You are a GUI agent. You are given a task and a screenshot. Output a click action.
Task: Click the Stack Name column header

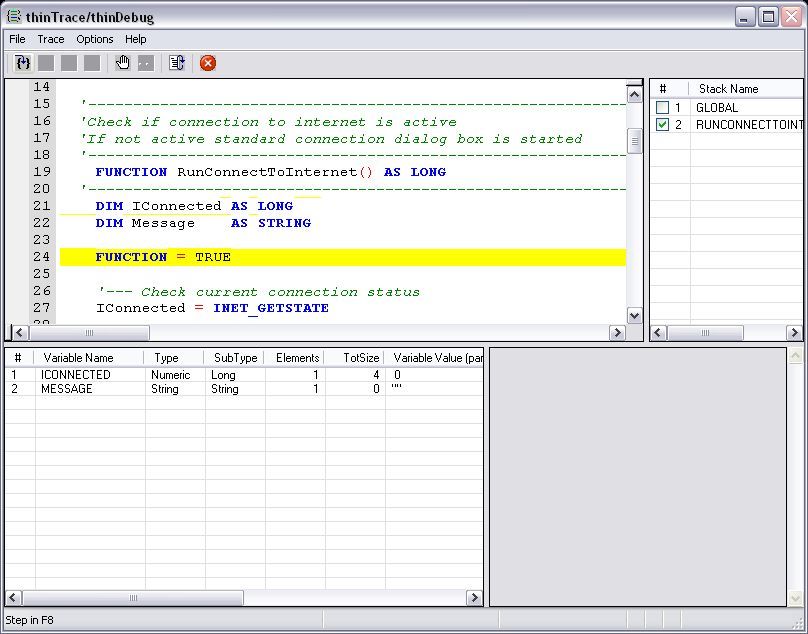728,89
